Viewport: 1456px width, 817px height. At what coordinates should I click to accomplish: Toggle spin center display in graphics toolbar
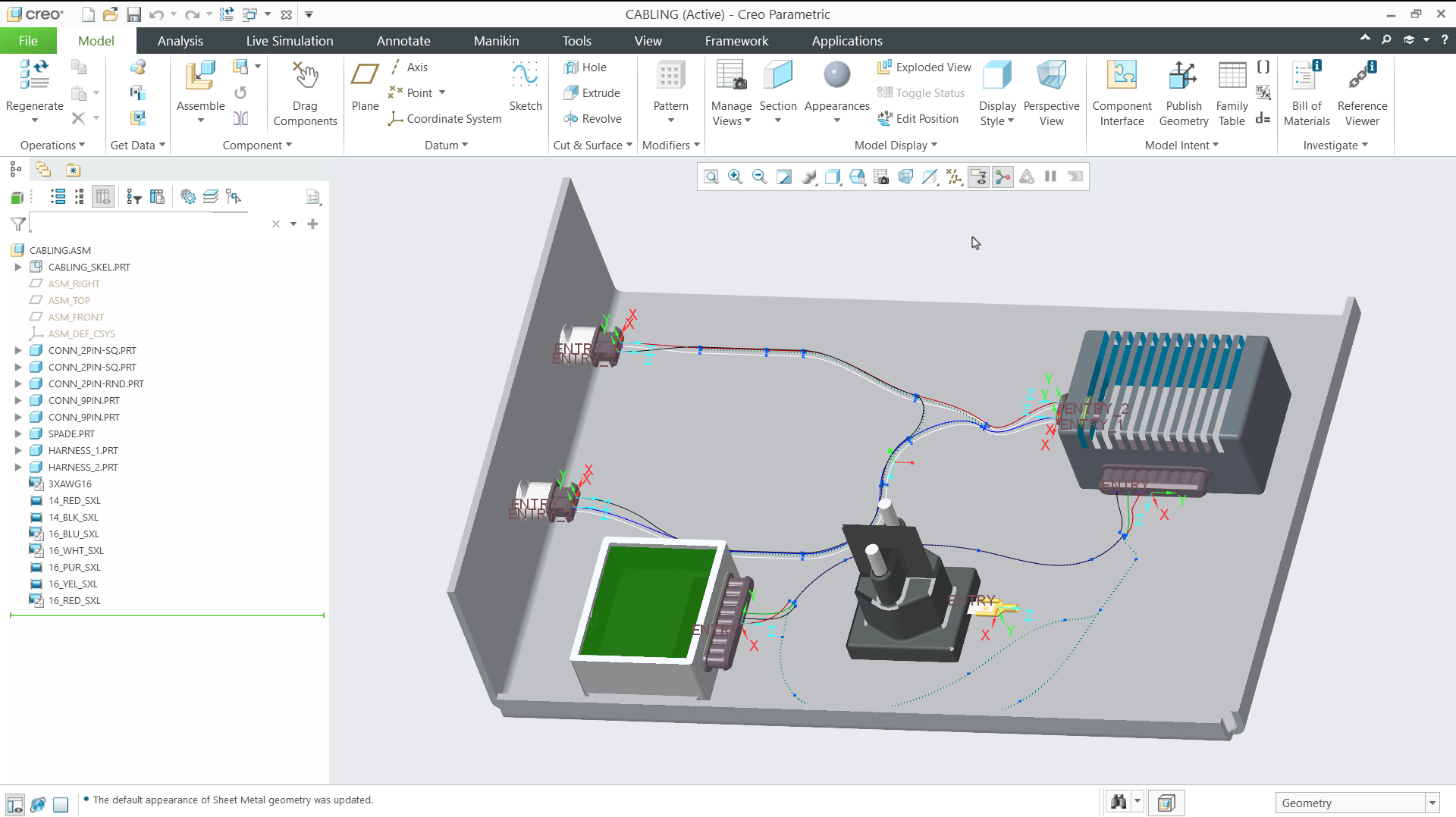(1003, 177)
